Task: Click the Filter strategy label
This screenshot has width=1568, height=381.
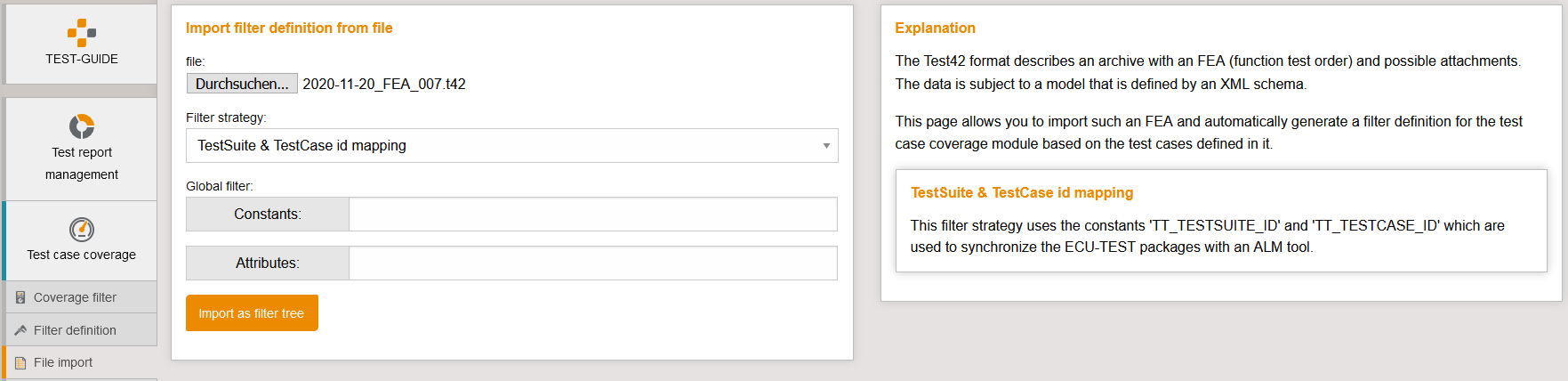Action: coord(226,118)
